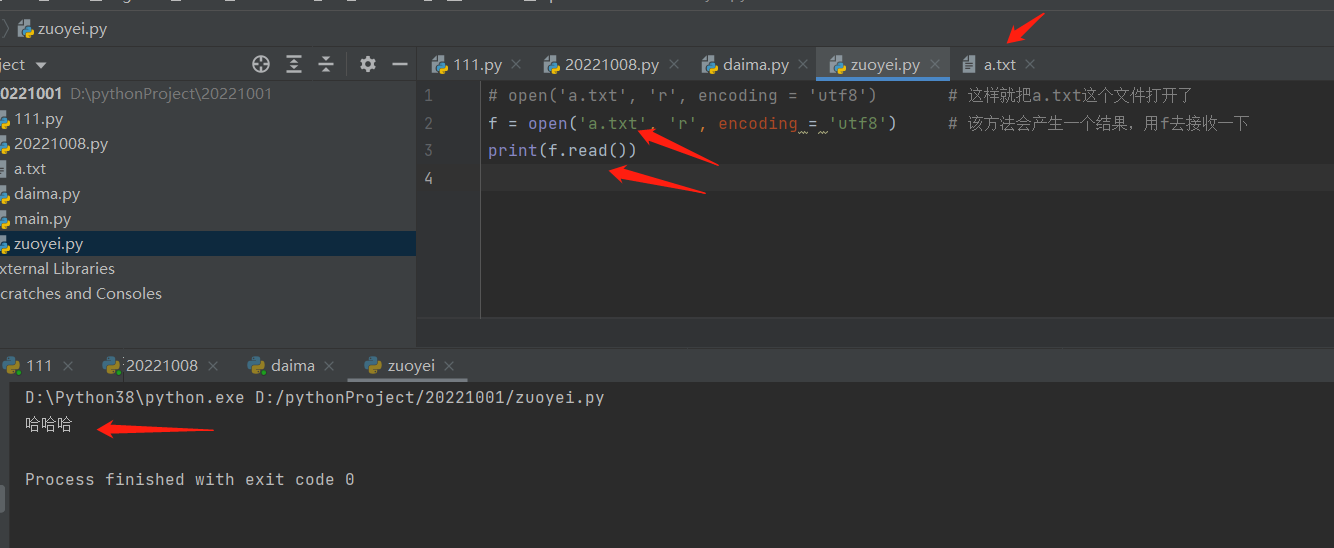Hide the Project tool window with minus icon
The image size is (1334, 548).
coord(400,64)
